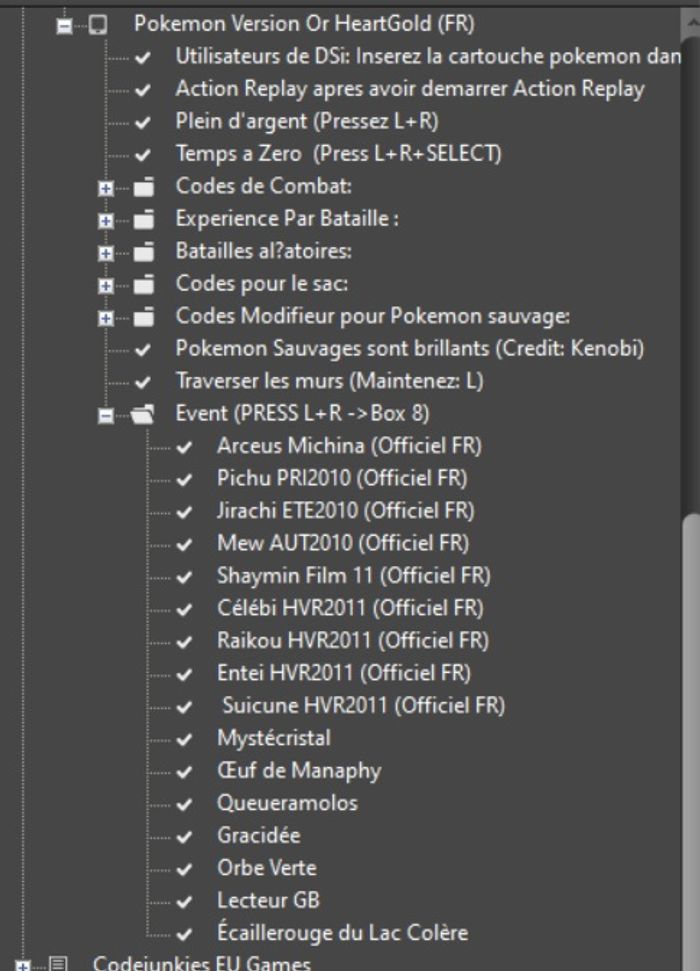Expand the Experience Par Bataille folder
700x971 pixels.
(x=106, y=220)
